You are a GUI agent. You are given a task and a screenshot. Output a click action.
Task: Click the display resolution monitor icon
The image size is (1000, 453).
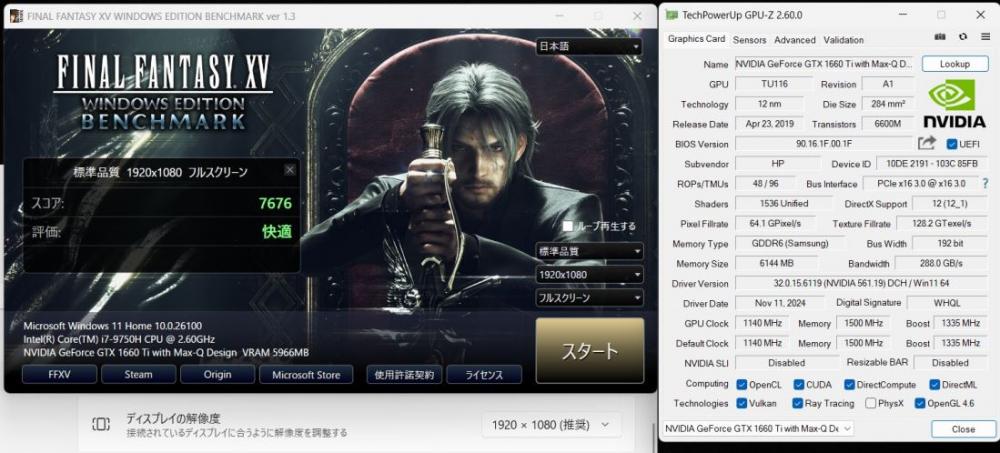pyautogui.click(x=101, y=424)
